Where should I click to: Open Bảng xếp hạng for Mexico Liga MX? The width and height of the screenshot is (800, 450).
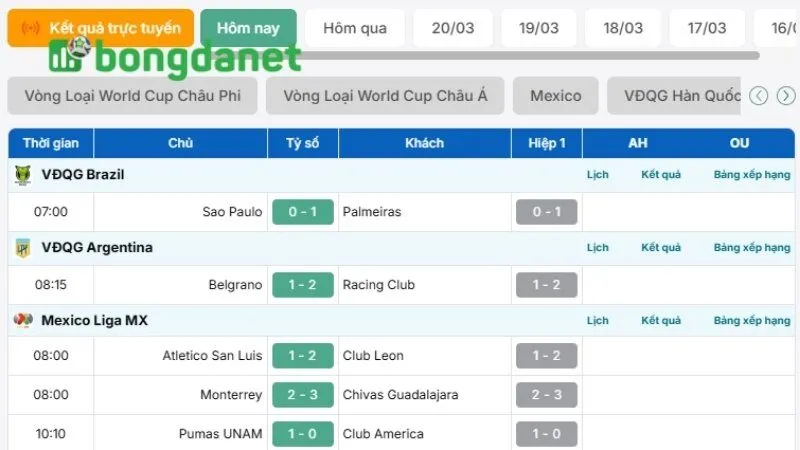[752, 321]
